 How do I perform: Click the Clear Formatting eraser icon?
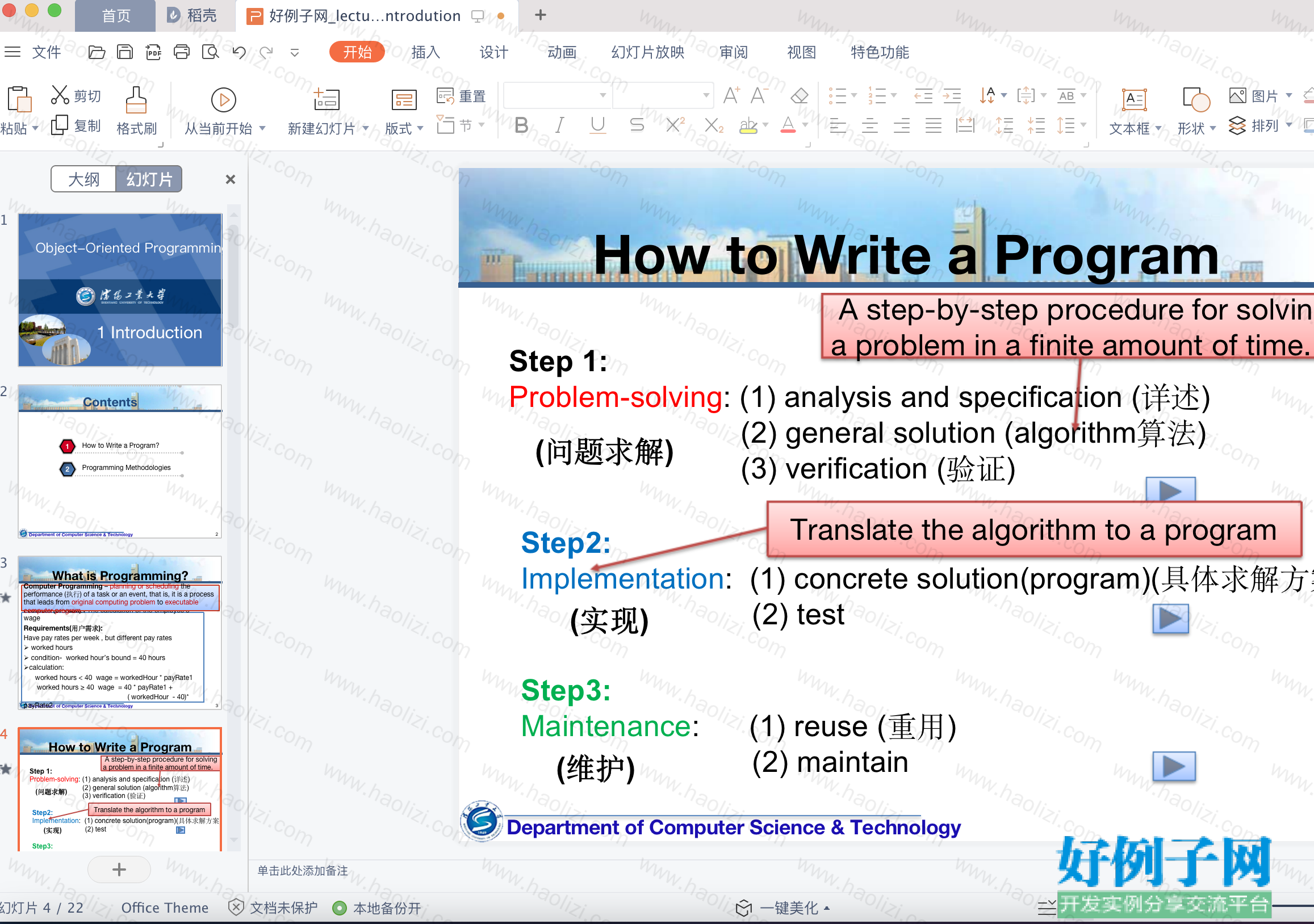coord(799,95)
